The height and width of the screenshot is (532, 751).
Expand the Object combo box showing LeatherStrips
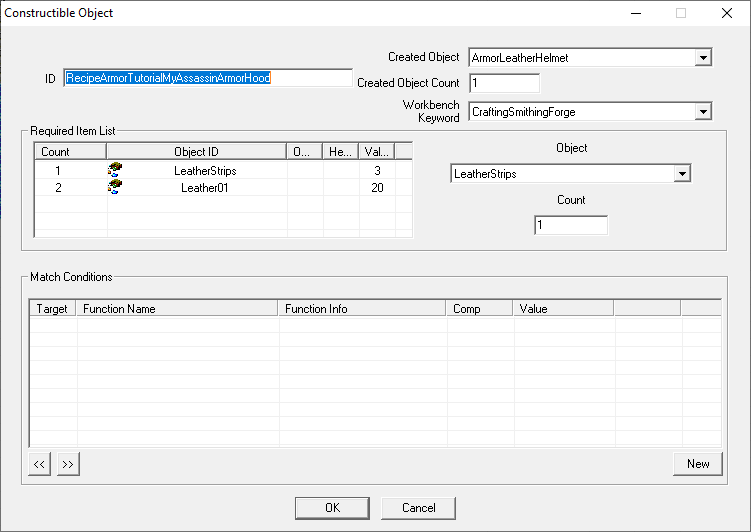pos(682,173)
